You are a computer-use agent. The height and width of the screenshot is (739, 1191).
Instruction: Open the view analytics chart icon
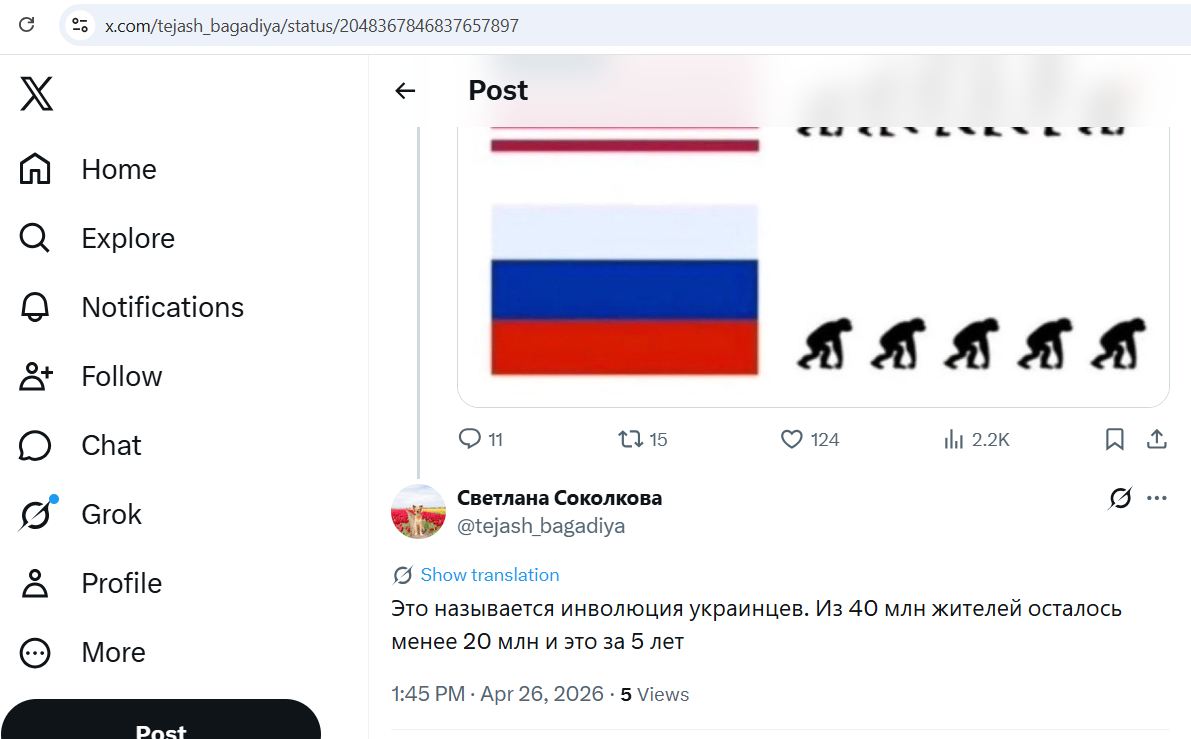953,439
